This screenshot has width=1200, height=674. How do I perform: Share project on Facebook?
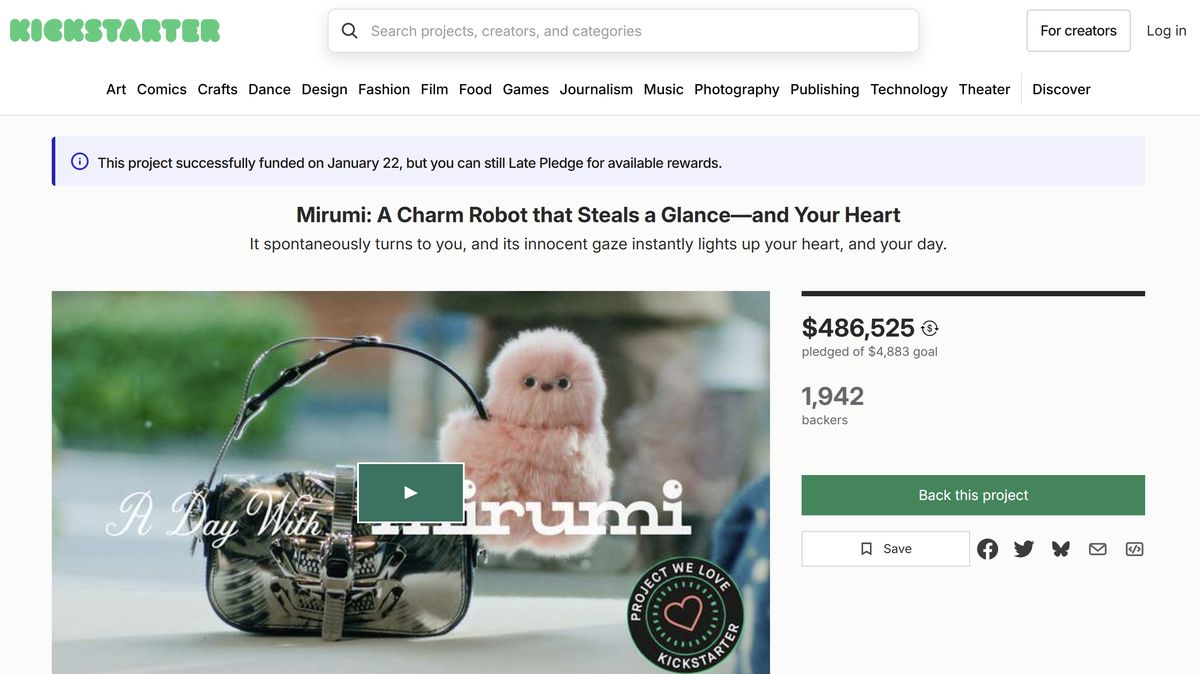(x=987, y=549)
